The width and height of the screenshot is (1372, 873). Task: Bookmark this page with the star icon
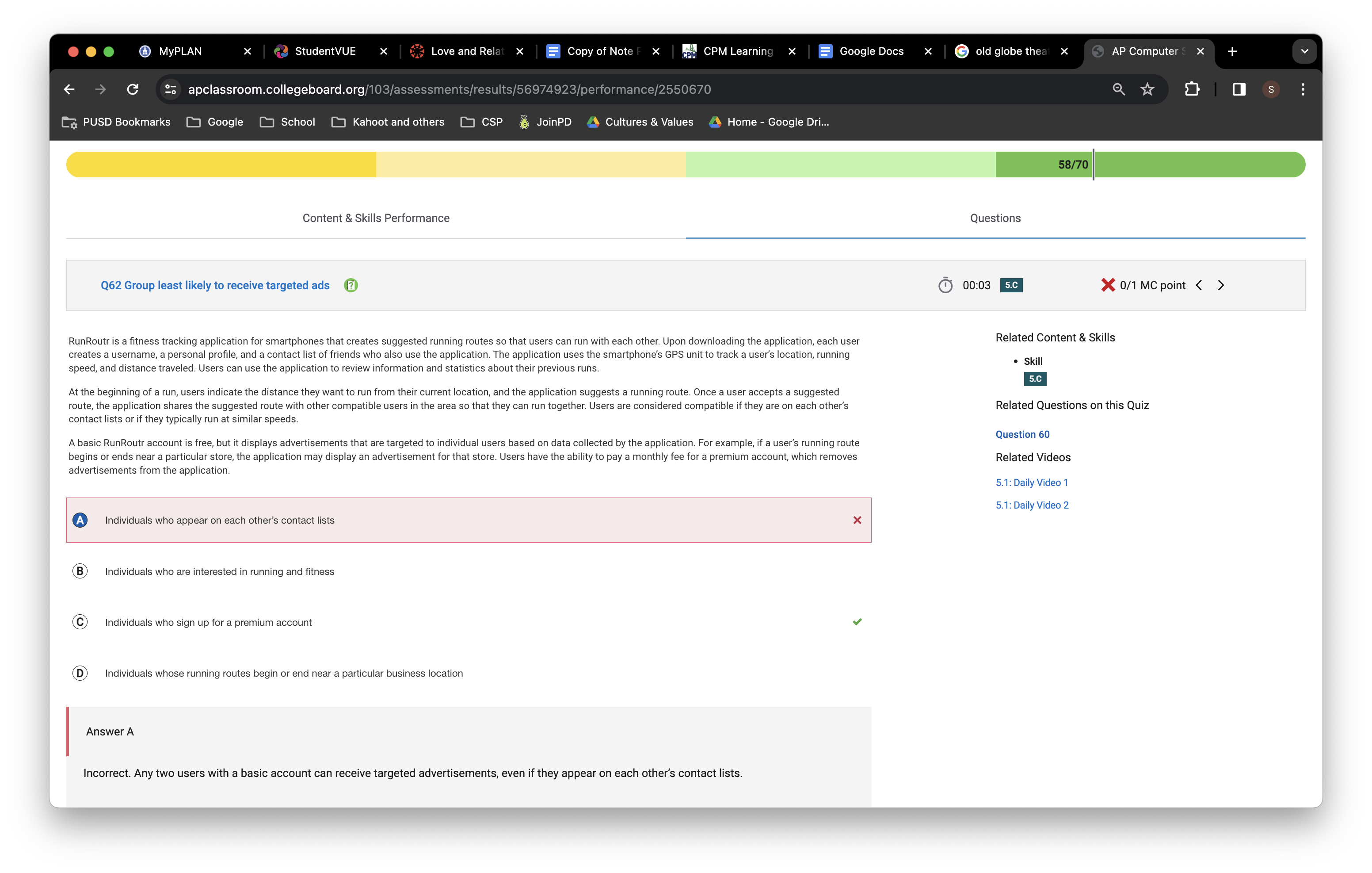coord(1147,89)
